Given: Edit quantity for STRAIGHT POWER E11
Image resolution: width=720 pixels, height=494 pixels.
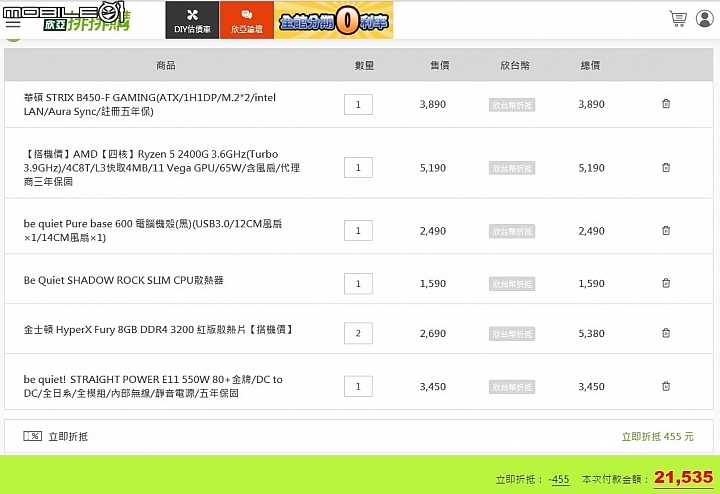Looking at the screenshot, I should 358,387.
